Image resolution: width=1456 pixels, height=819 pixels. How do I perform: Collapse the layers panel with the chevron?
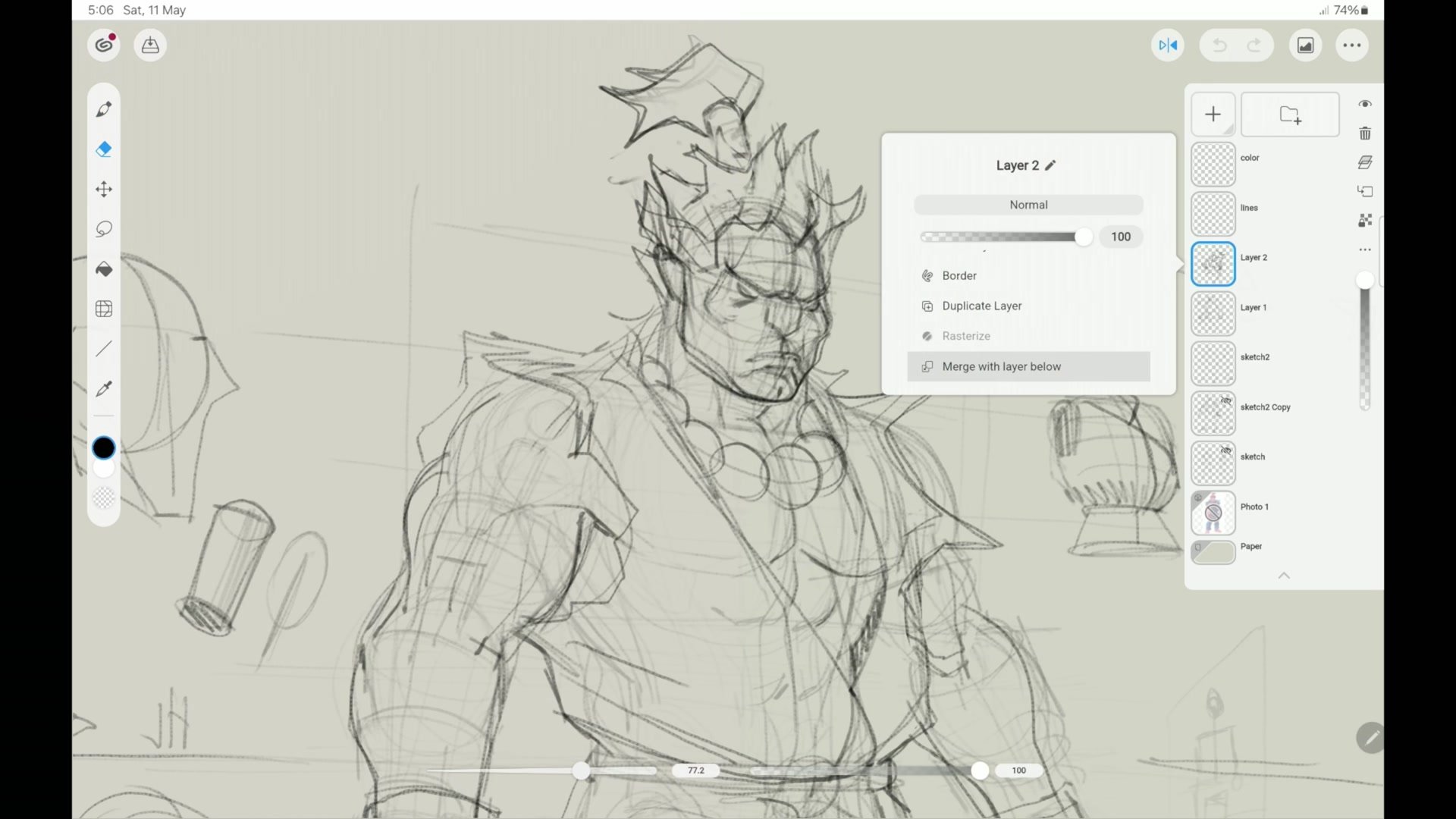(1284, 575)
